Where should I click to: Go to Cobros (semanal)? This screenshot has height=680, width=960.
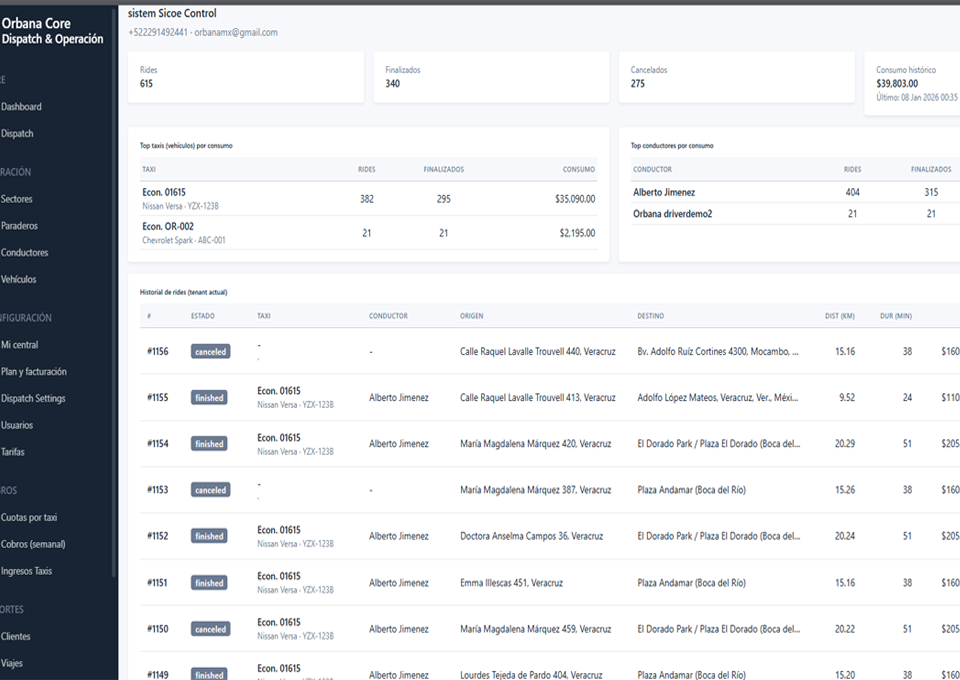tap(33, 545)
